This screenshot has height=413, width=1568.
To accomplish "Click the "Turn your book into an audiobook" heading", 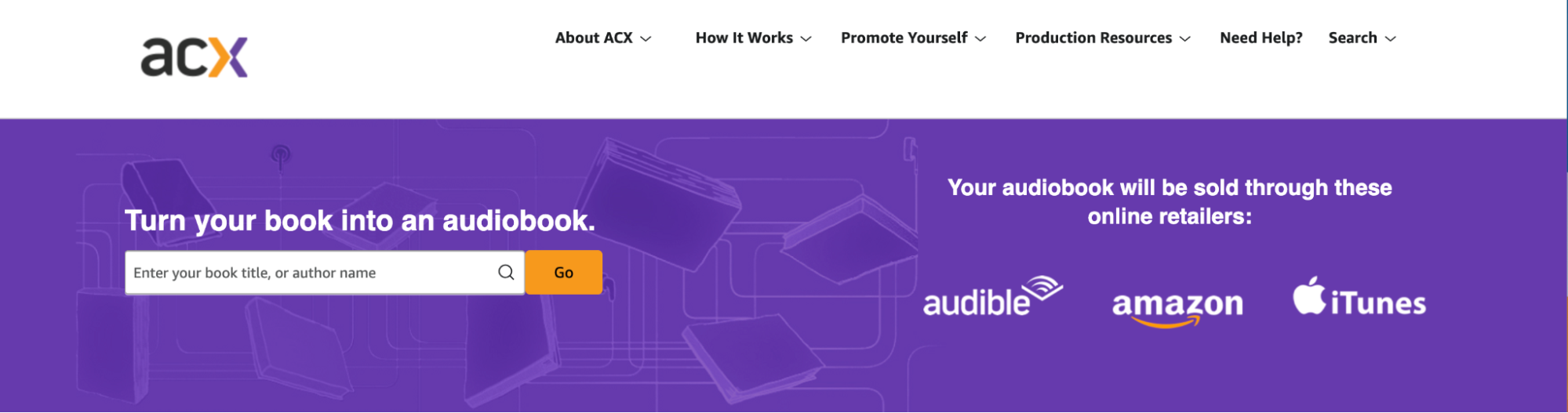I will (359, 221).
